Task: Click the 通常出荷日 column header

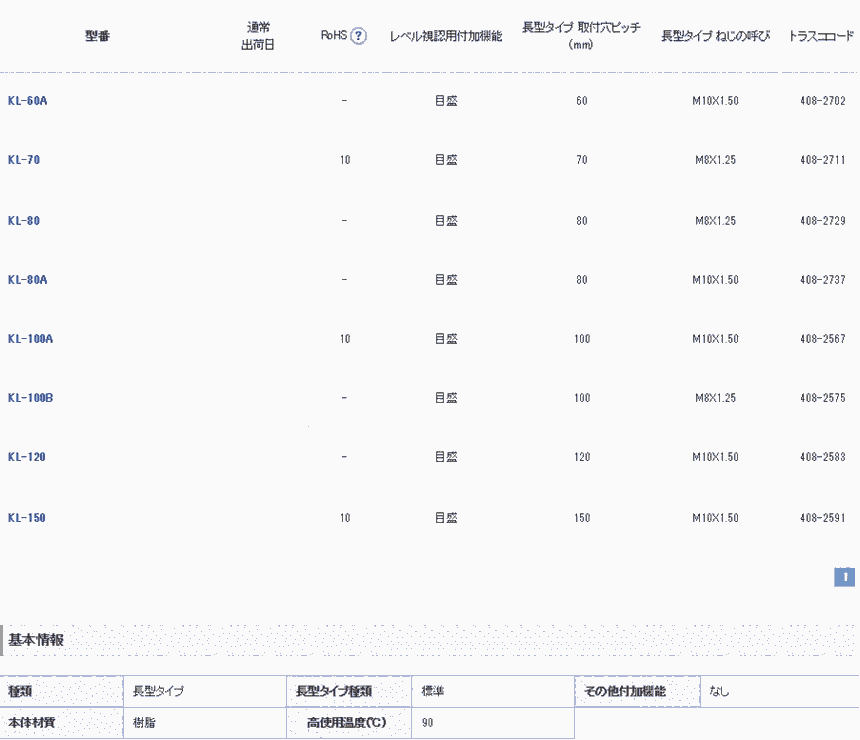Action: pos(258,36)
